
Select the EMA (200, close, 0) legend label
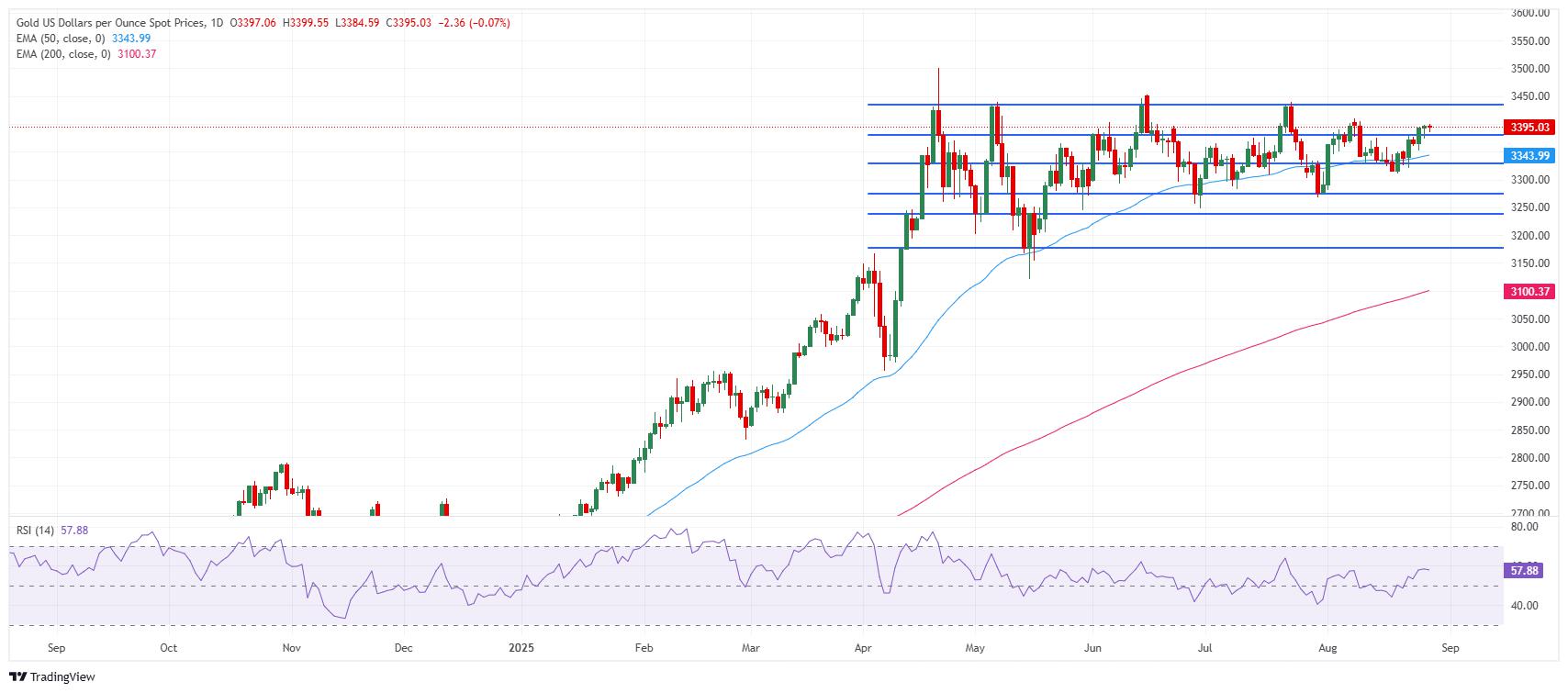(65, 54)
